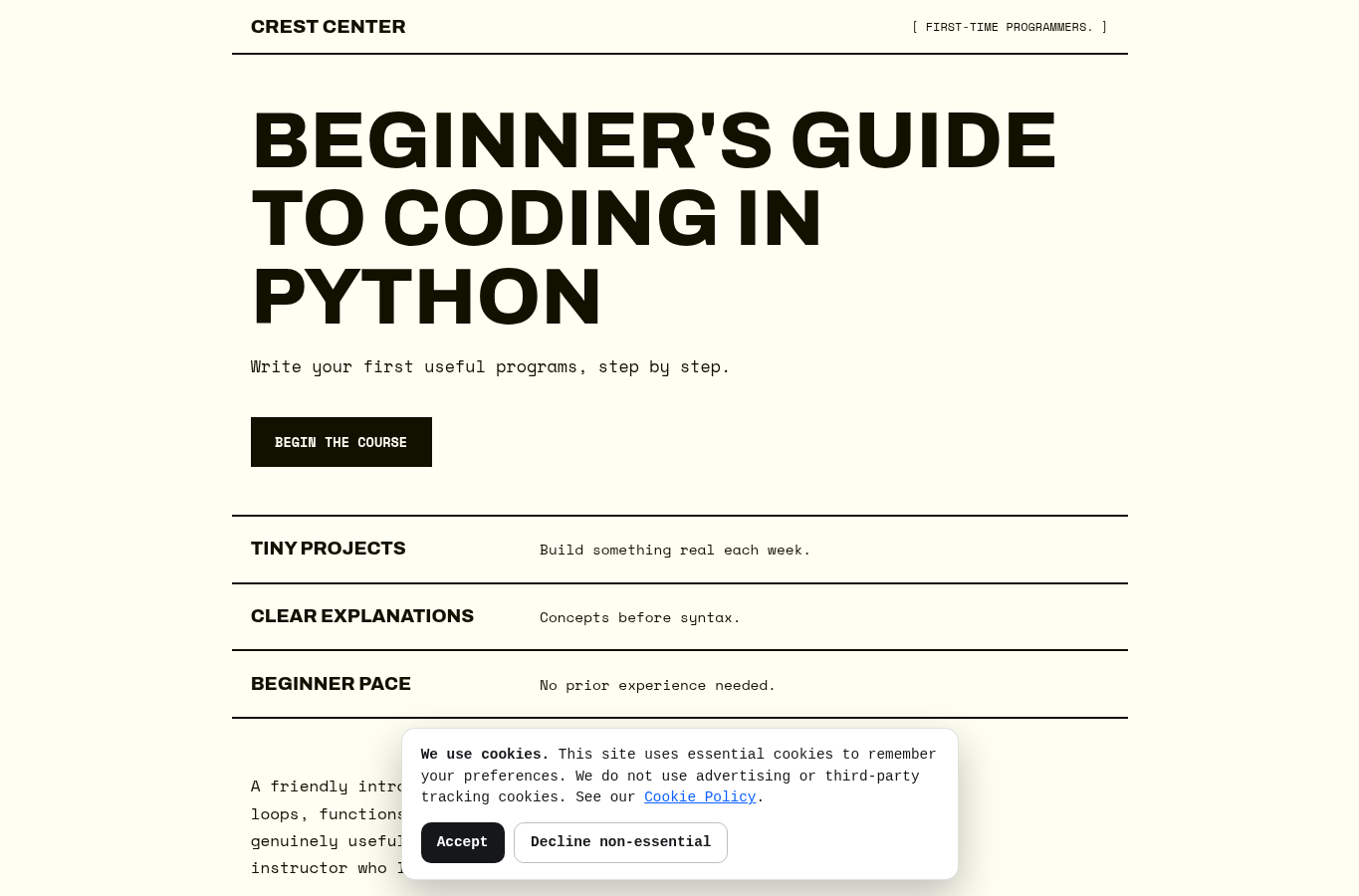Screen dimensions: 1359x896
Task: Accept cookies in the banner
Action: click(463, 842)
